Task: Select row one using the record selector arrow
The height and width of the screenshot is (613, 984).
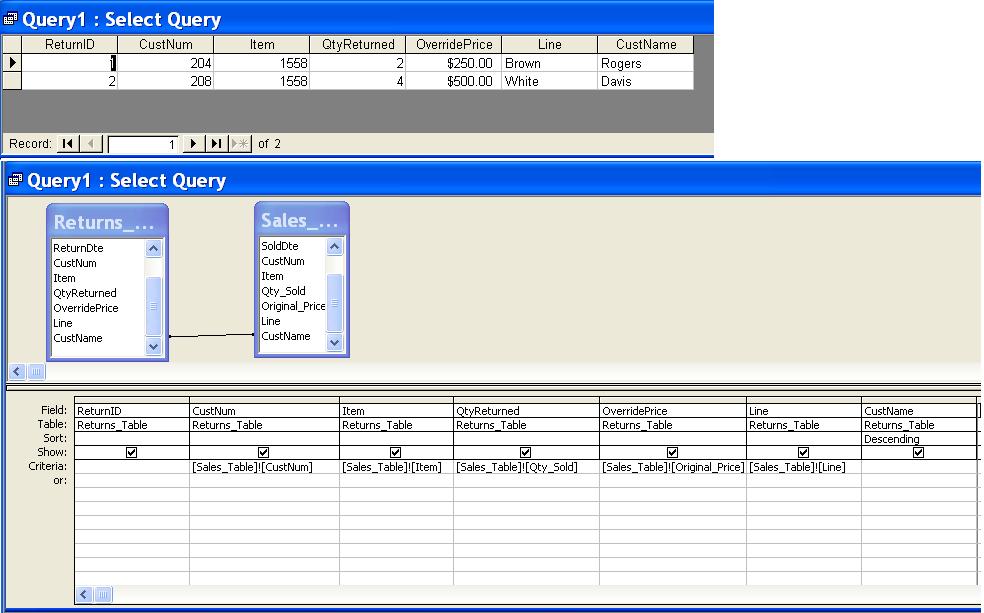Action: (11, 63)
